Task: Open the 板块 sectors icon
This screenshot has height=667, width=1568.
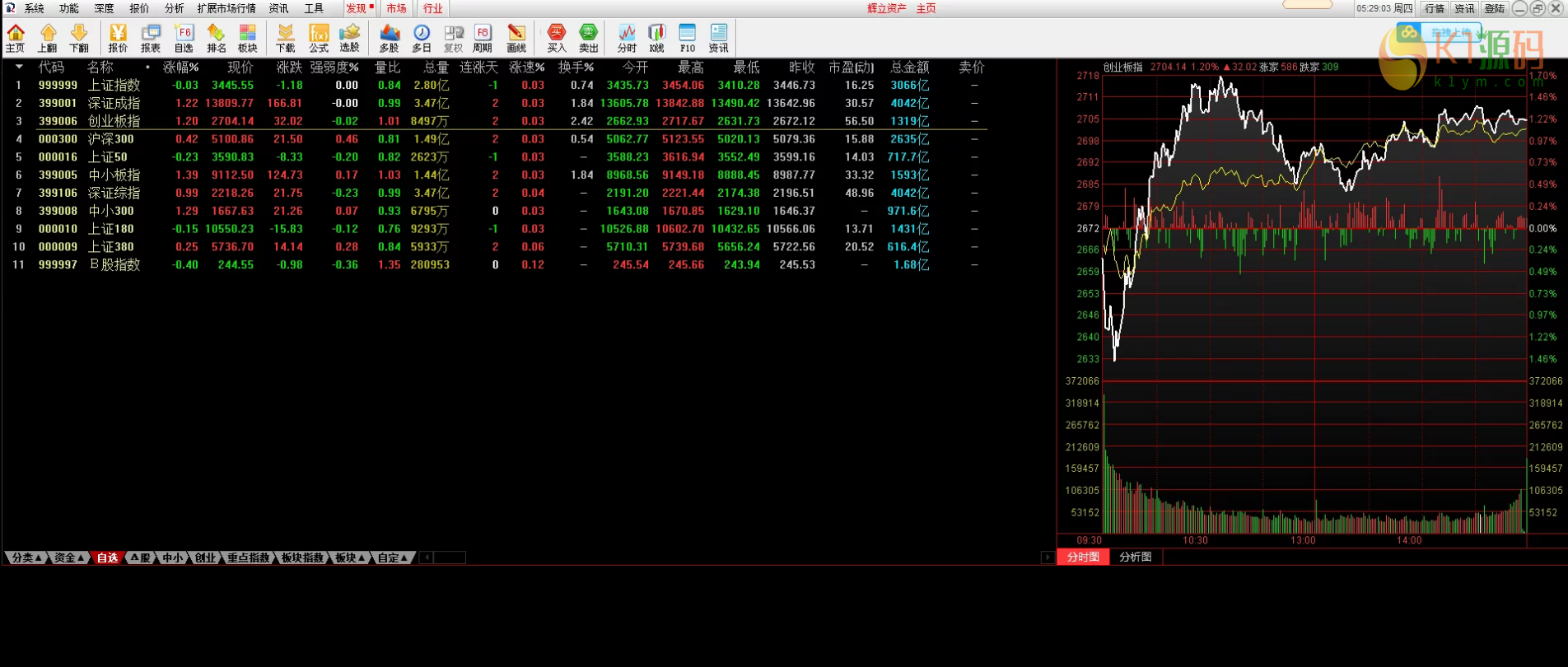Action: coord(248,38)
